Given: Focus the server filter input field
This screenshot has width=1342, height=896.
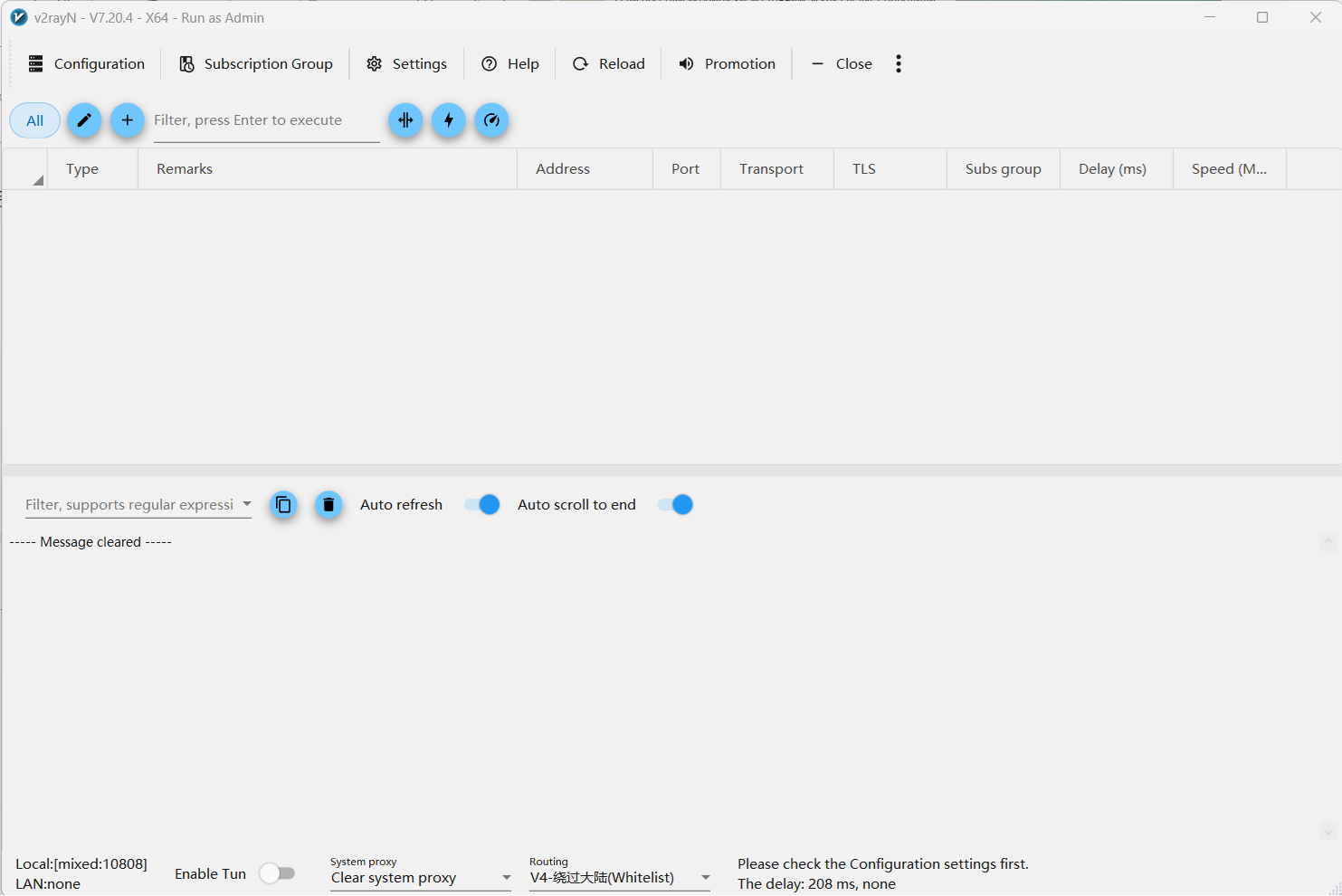Looking at the screenshot, I should click(x=267, y=121).
